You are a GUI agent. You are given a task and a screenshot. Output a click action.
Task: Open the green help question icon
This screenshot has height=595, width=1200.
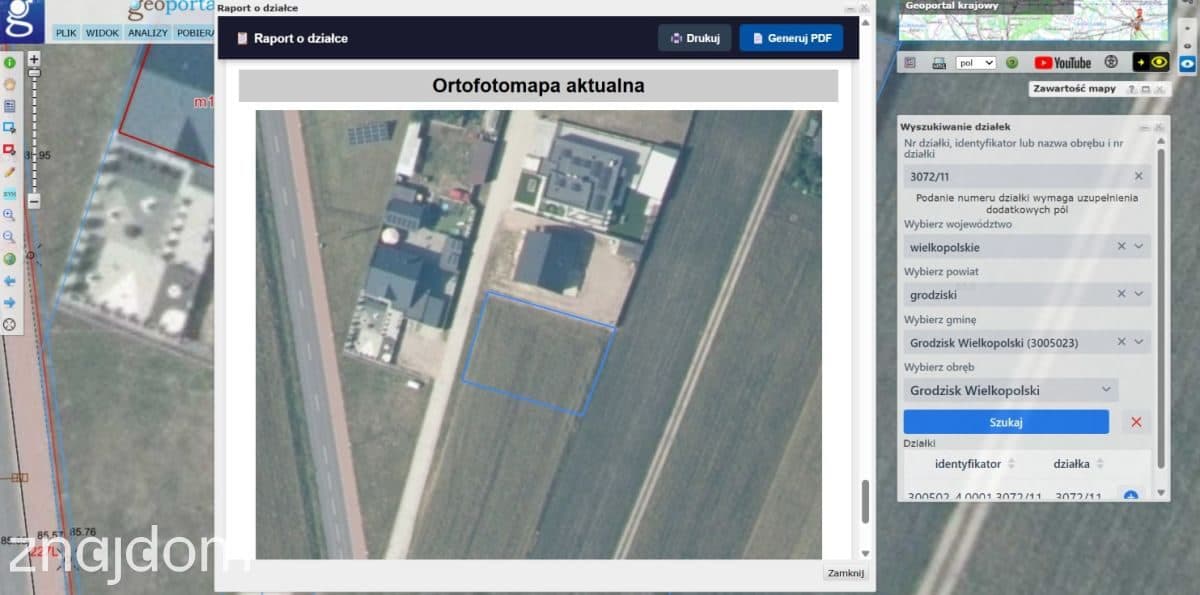(x=1012, y=63)
